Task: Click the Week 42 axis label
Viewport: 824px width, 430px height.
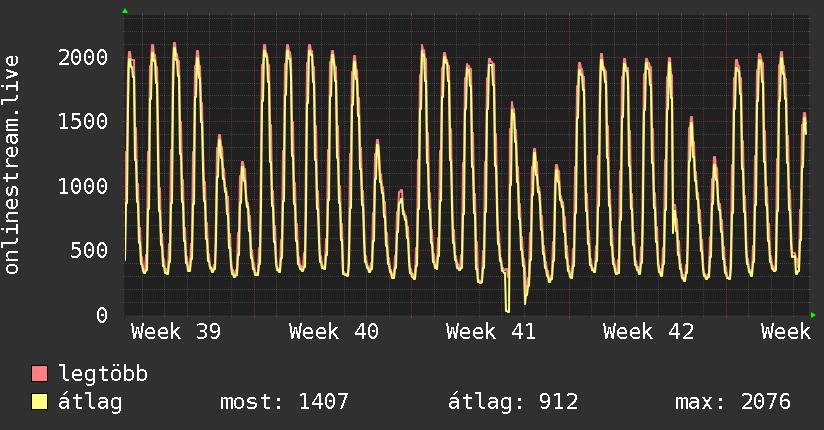Action: coord(648,332)
